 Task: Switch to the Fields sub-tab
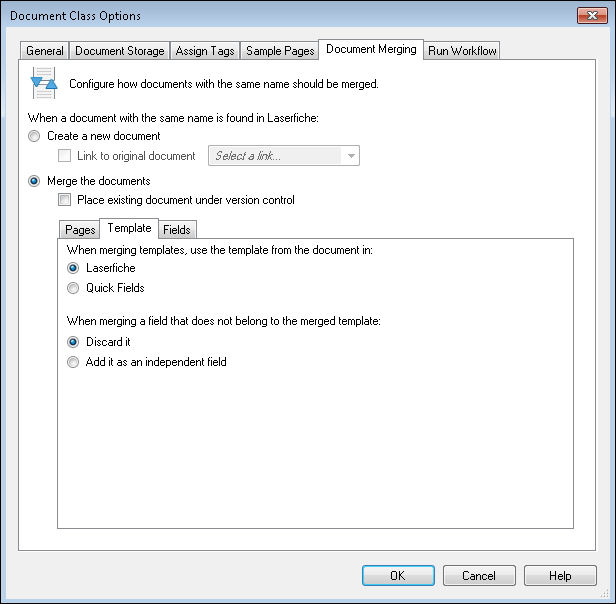pyautogui.click(x=177, y=229)
